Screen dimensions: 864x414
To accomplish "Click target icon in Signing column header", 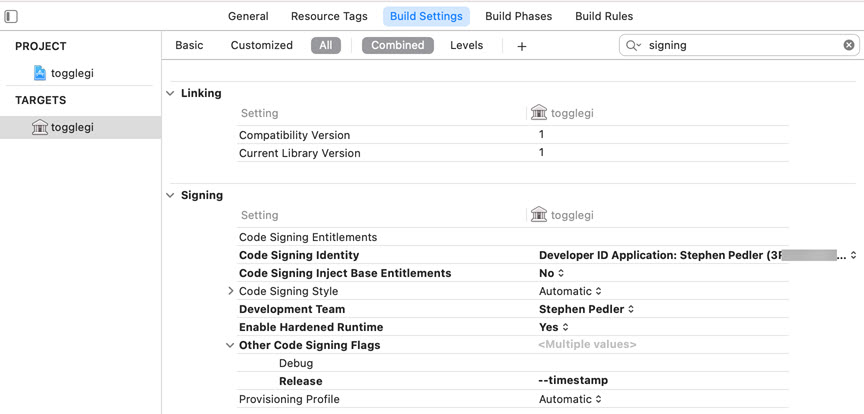I will tap(539, 215).
